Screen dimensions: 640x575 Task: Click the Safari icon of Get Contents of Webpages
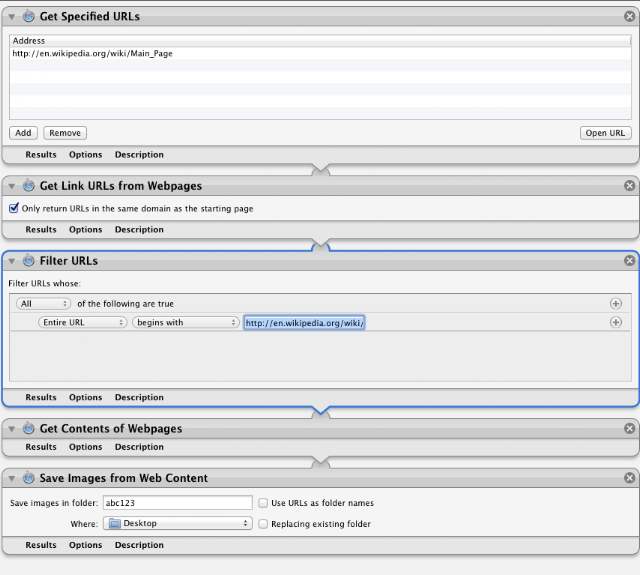point(29,428)
